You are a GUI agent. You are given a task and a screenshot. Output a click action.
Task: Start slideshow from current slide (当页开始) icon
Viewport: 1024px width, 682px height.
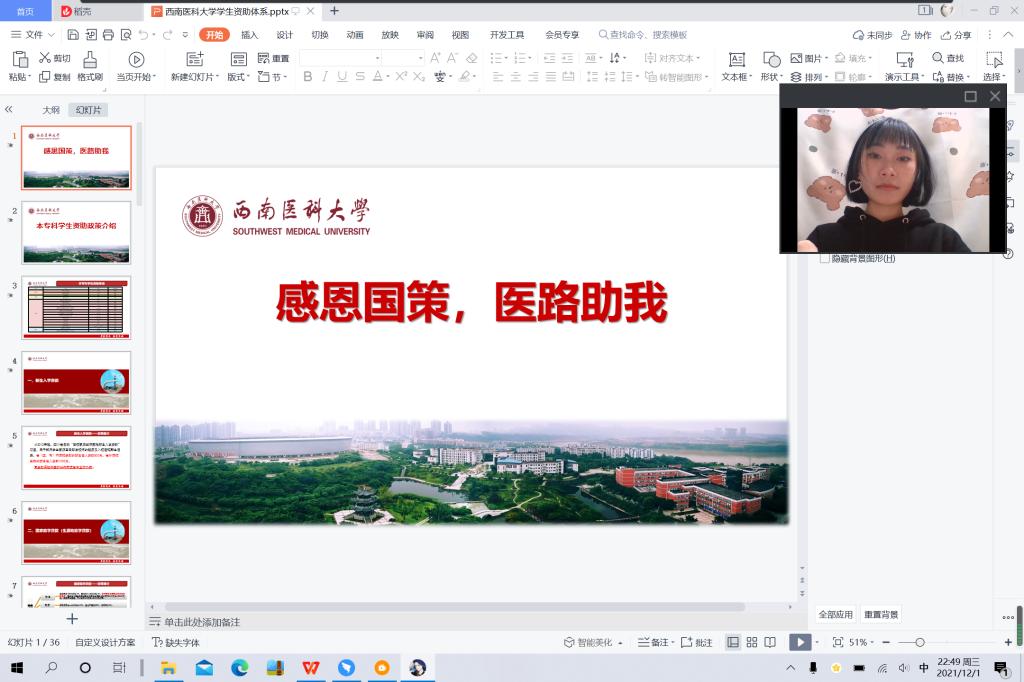point(136,60)
